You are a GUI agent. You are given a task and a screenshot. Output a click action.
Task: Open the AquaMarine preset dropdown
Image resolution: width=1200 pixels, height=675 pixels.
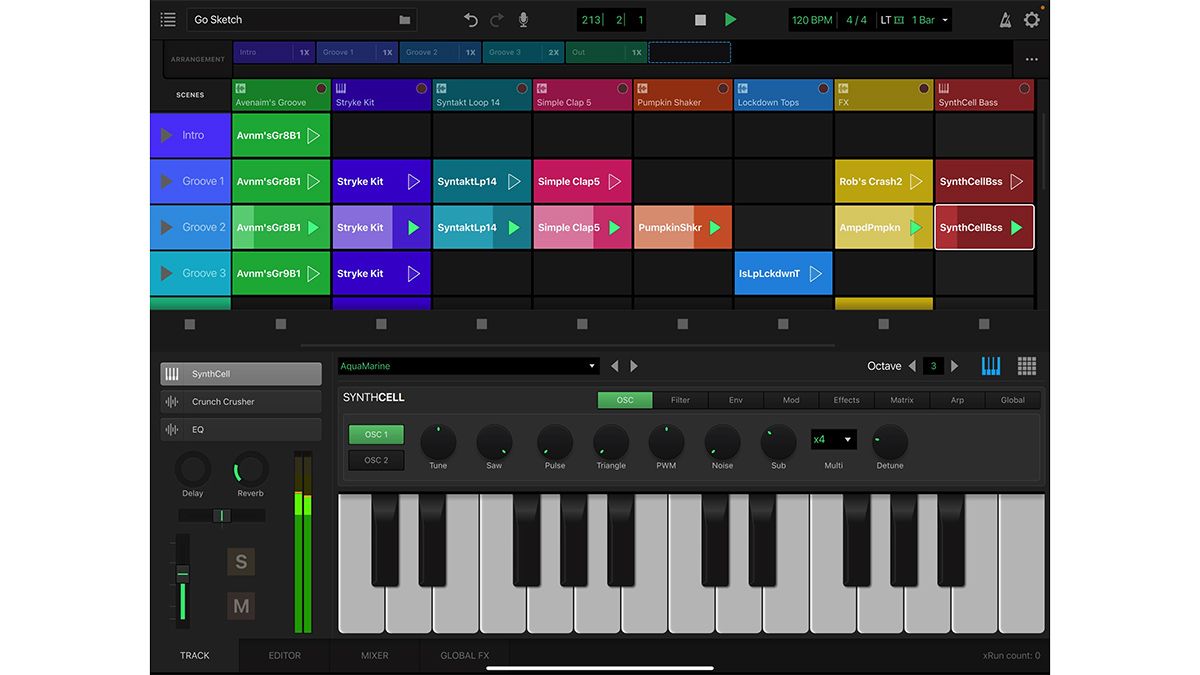467,365
